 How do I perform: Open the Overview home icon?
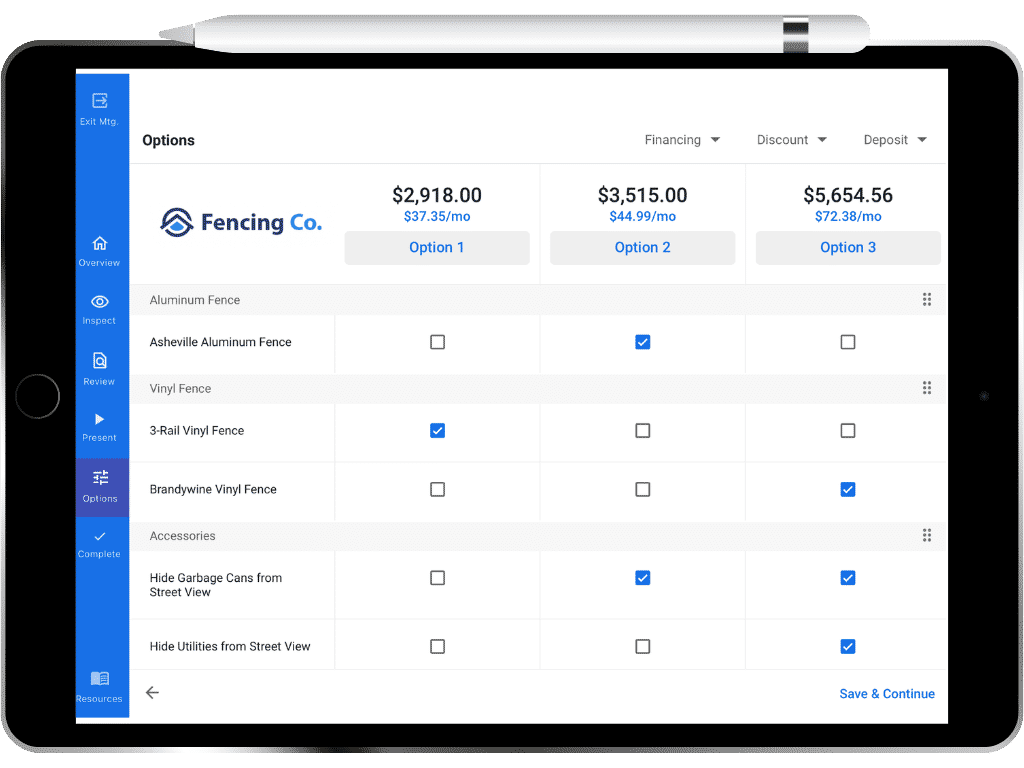(x=99, y=243)
